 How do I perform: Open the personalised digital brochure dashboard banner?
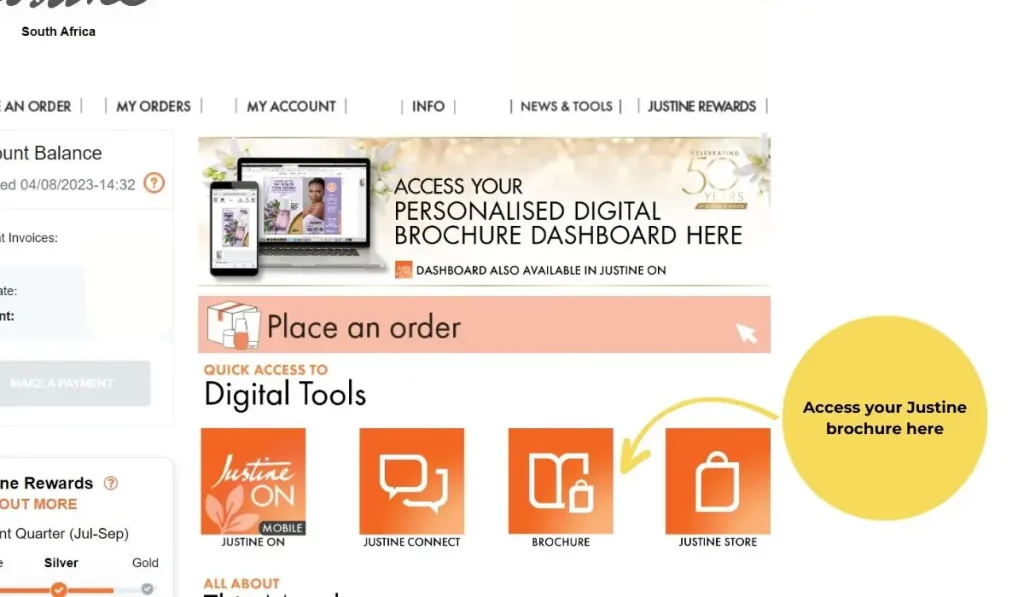coord(484,211)
